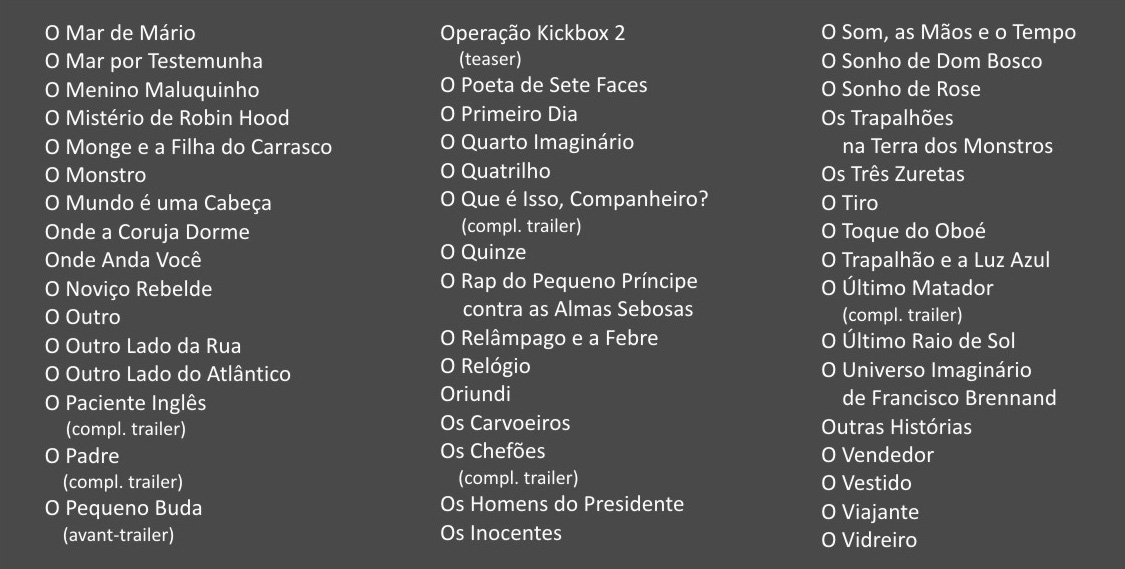Click O Paciente Inglês title
The width and height of the screenshot is (1125, 569).
126,403
